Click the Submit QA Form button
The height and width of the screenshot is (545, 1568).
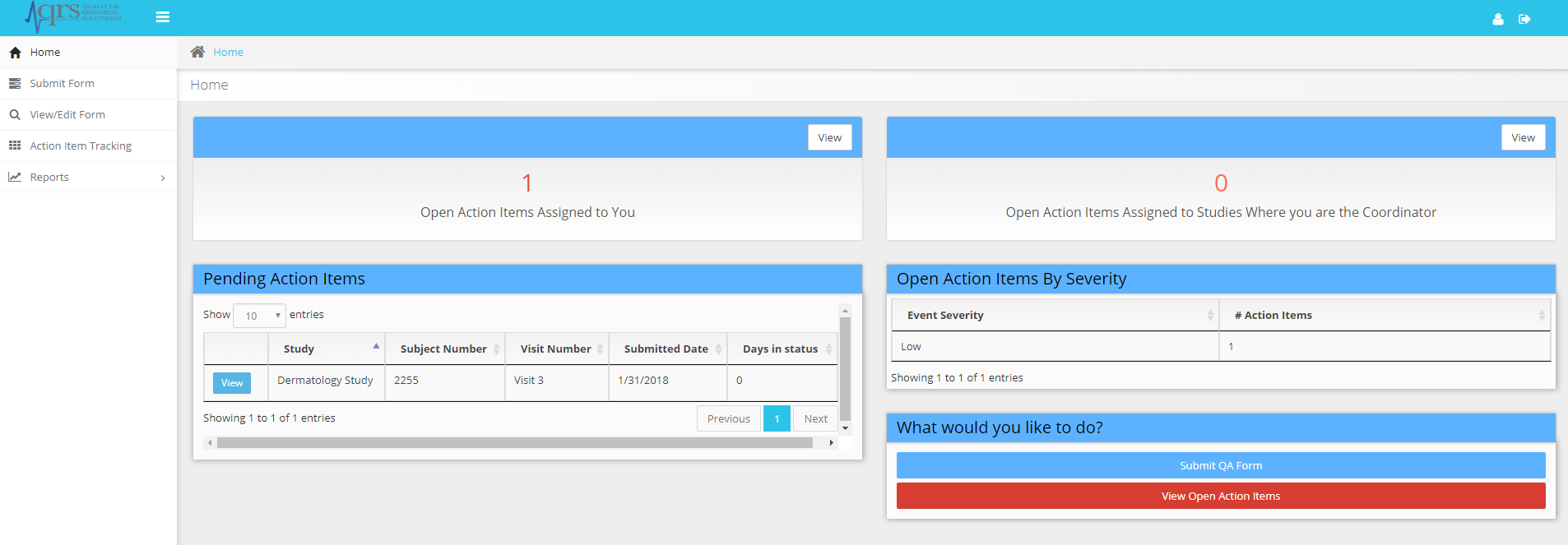coord(1220,465)
